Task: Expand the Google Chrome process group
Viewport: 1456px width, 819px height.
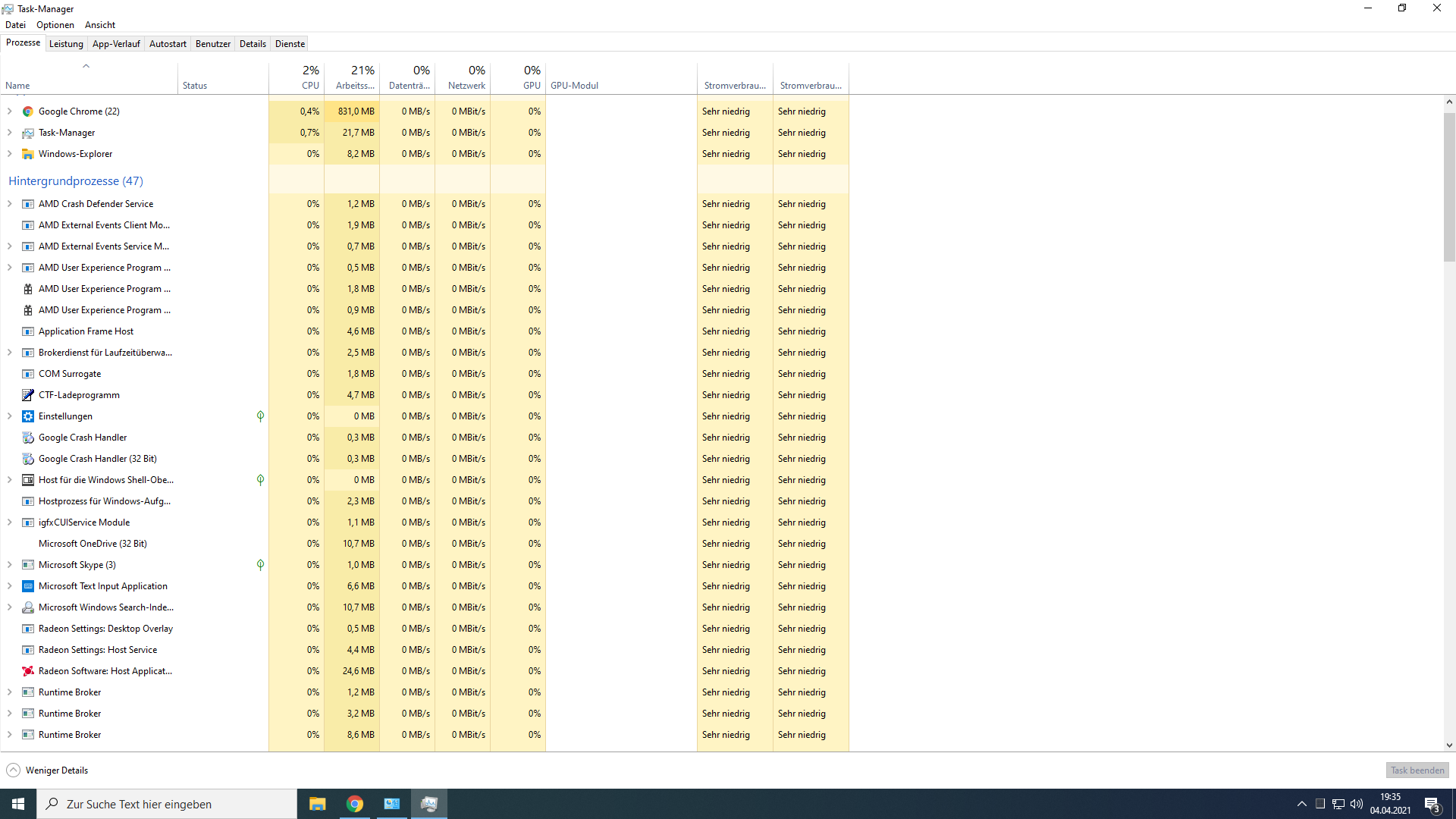Action: (9, 111)
